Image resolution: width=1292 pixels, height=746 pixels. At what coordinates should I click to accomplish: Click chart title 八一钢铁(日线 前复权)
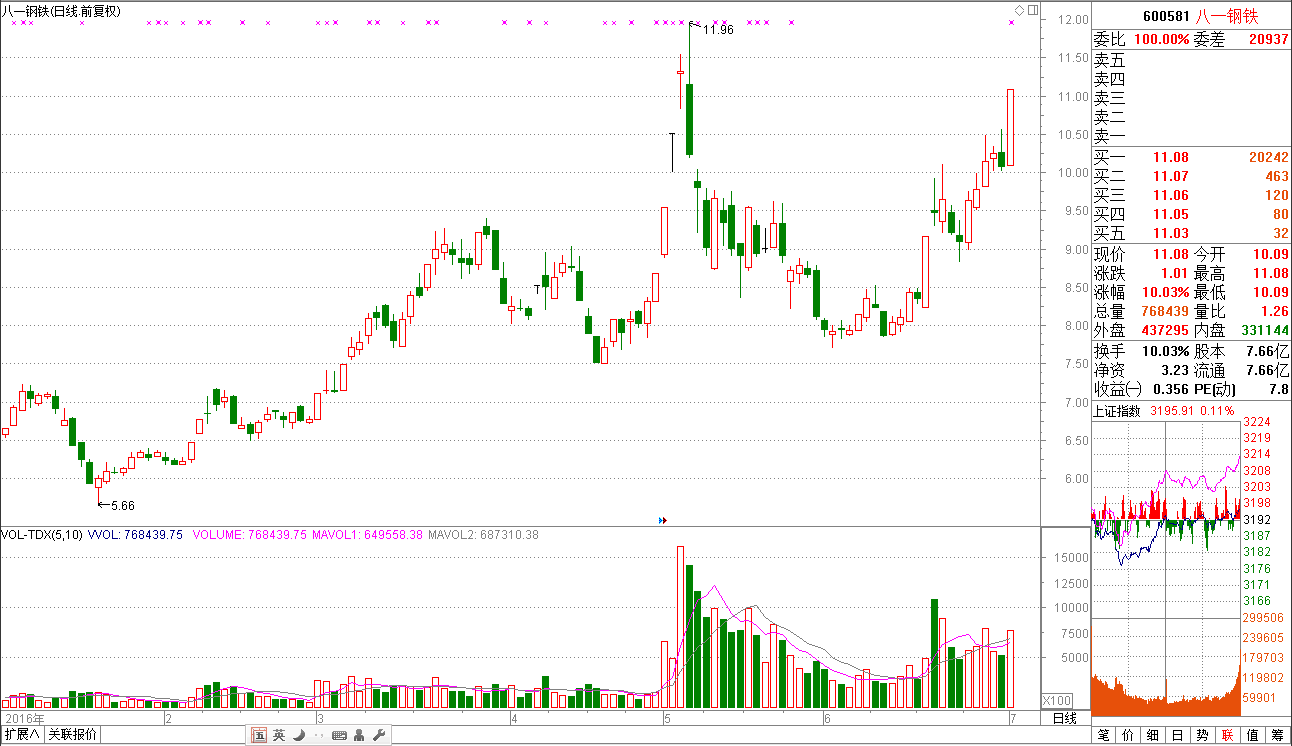[x=62, y=10]
